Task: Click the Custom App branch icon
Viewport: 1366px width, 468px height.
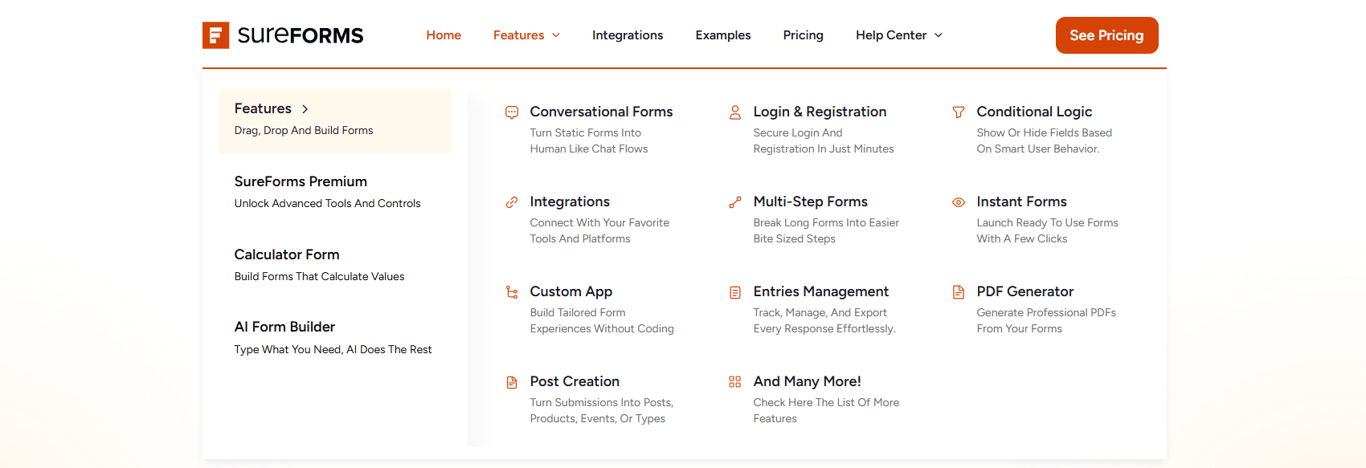Action: pyautogui.click(x=512, y=292)
